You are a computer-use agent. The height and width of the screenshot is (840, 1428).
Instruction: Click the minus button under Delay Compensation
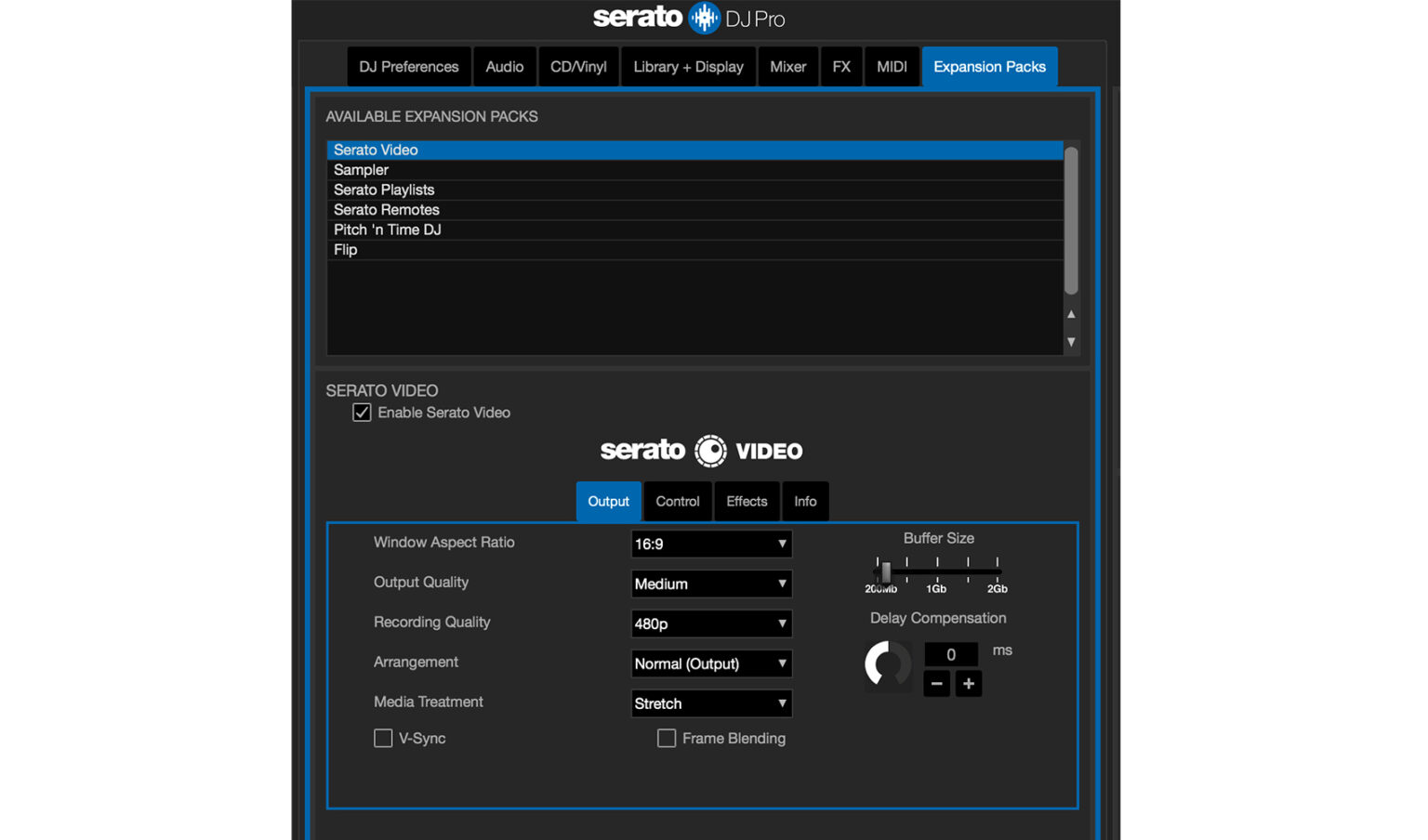(x=936, y=683)
